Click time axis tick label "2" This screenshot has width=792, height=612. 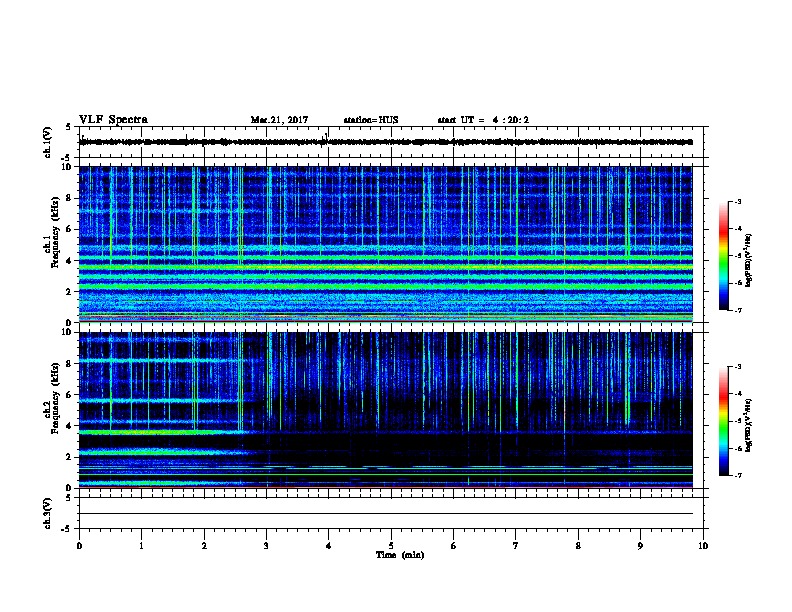click(x=204, y=546)
